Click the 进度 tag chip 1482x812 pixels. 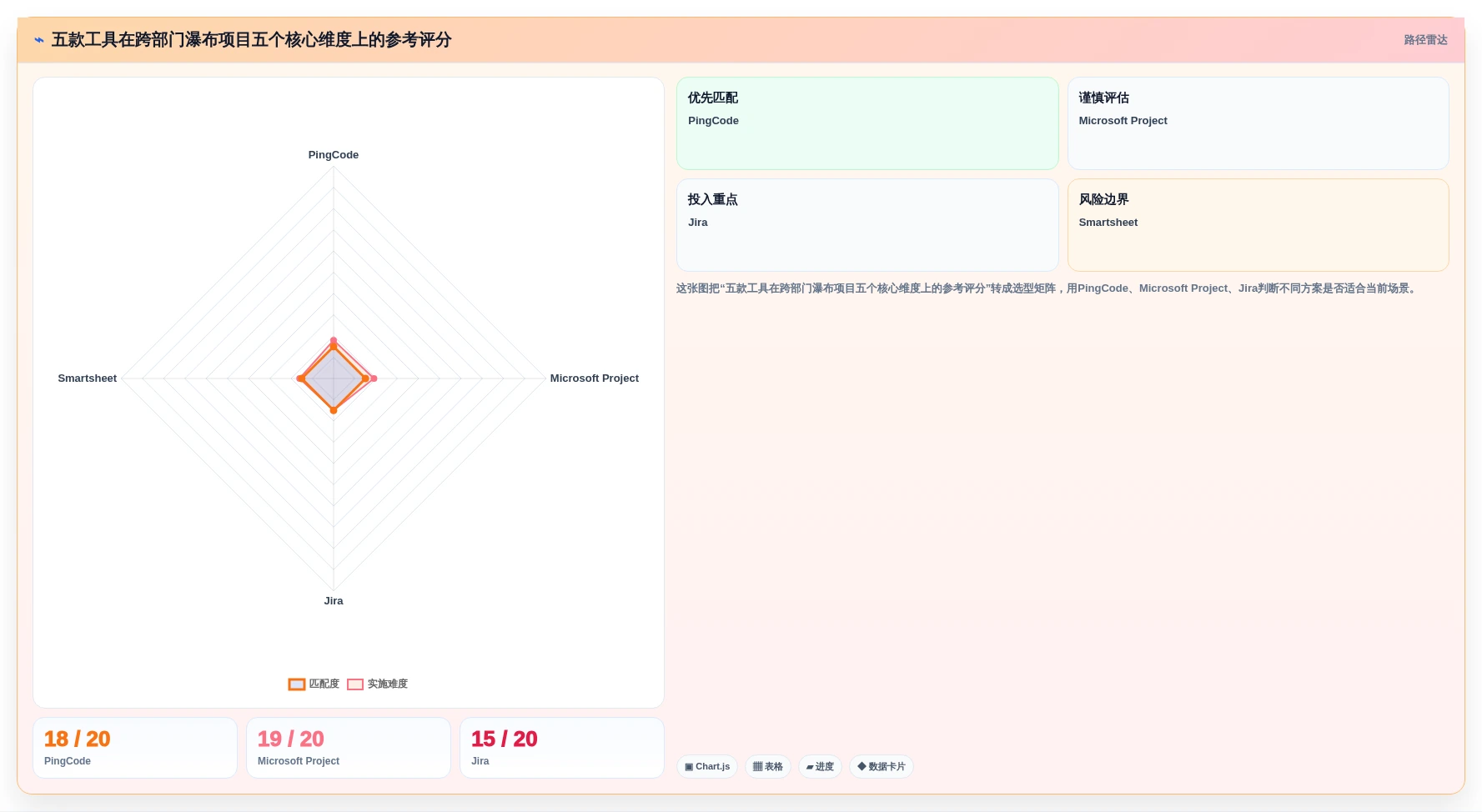coord(820,767)
